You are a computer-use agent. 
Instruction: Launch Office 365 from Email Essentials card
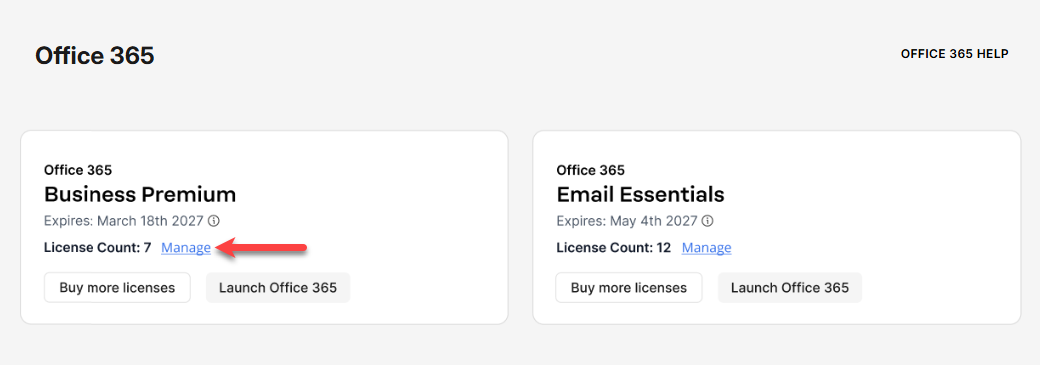[x=790, y=287]
